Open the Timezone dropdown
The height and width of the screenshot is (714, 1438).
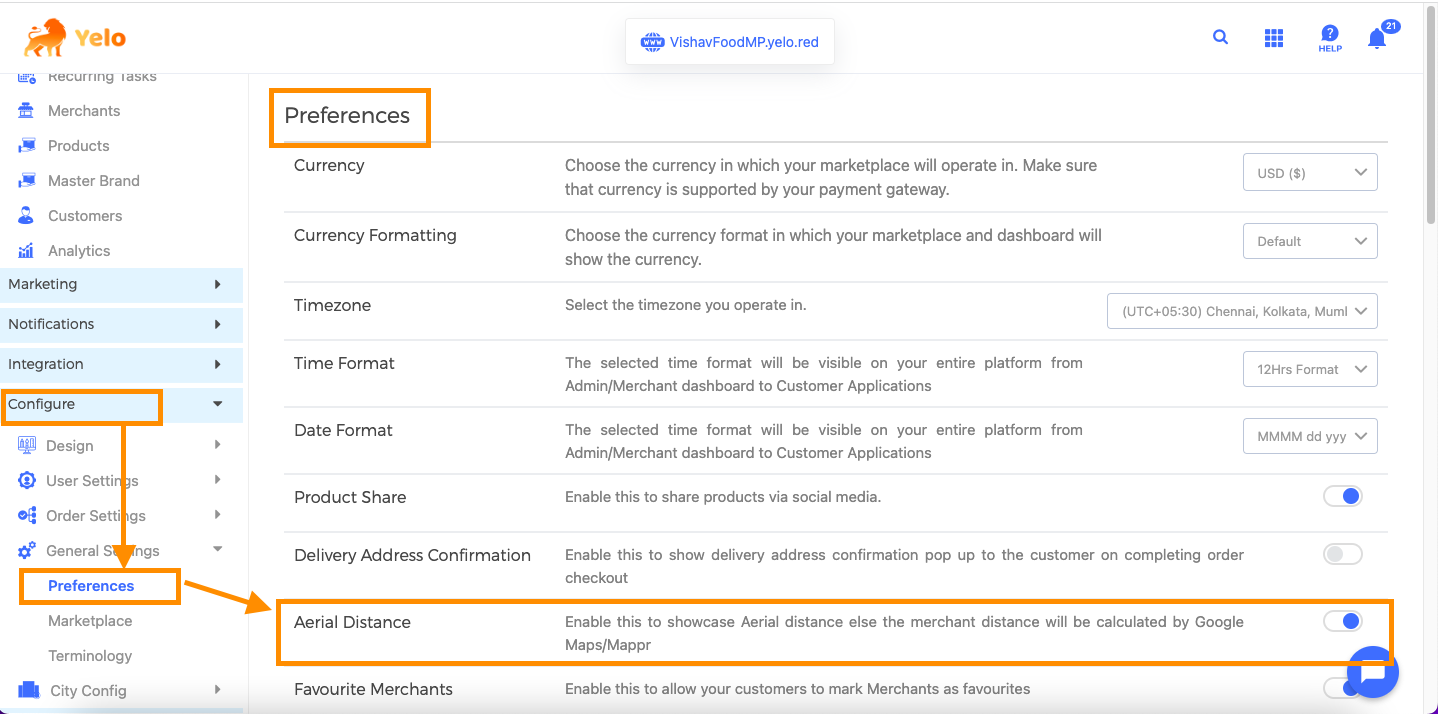point(1242,311)
